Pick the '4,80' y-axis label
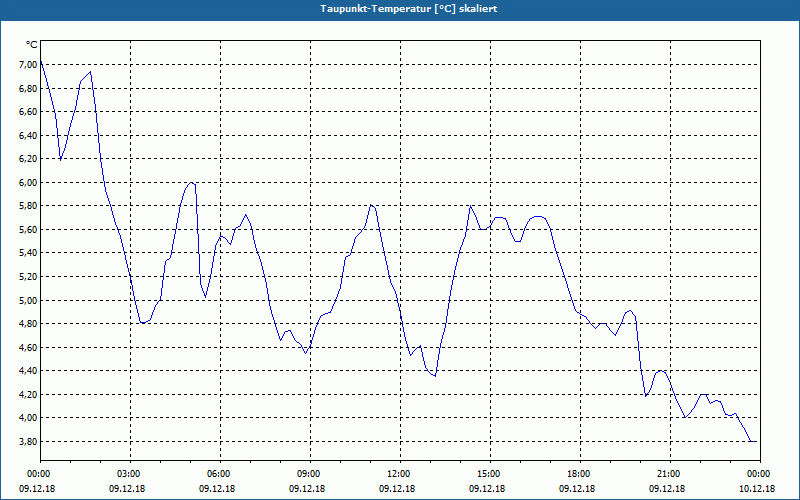The width and height of the screenshot is (800, 500). point(28,324)
